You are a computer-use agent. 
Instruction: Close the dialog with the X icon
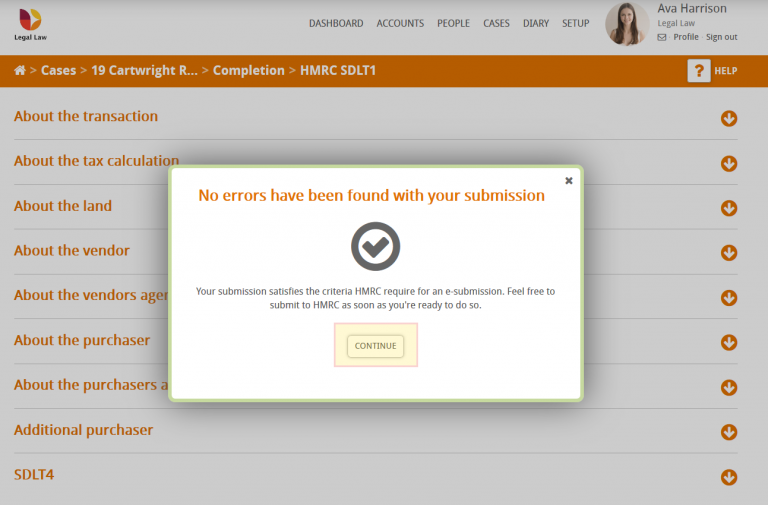pyautogui.click(x=569, y=181)
